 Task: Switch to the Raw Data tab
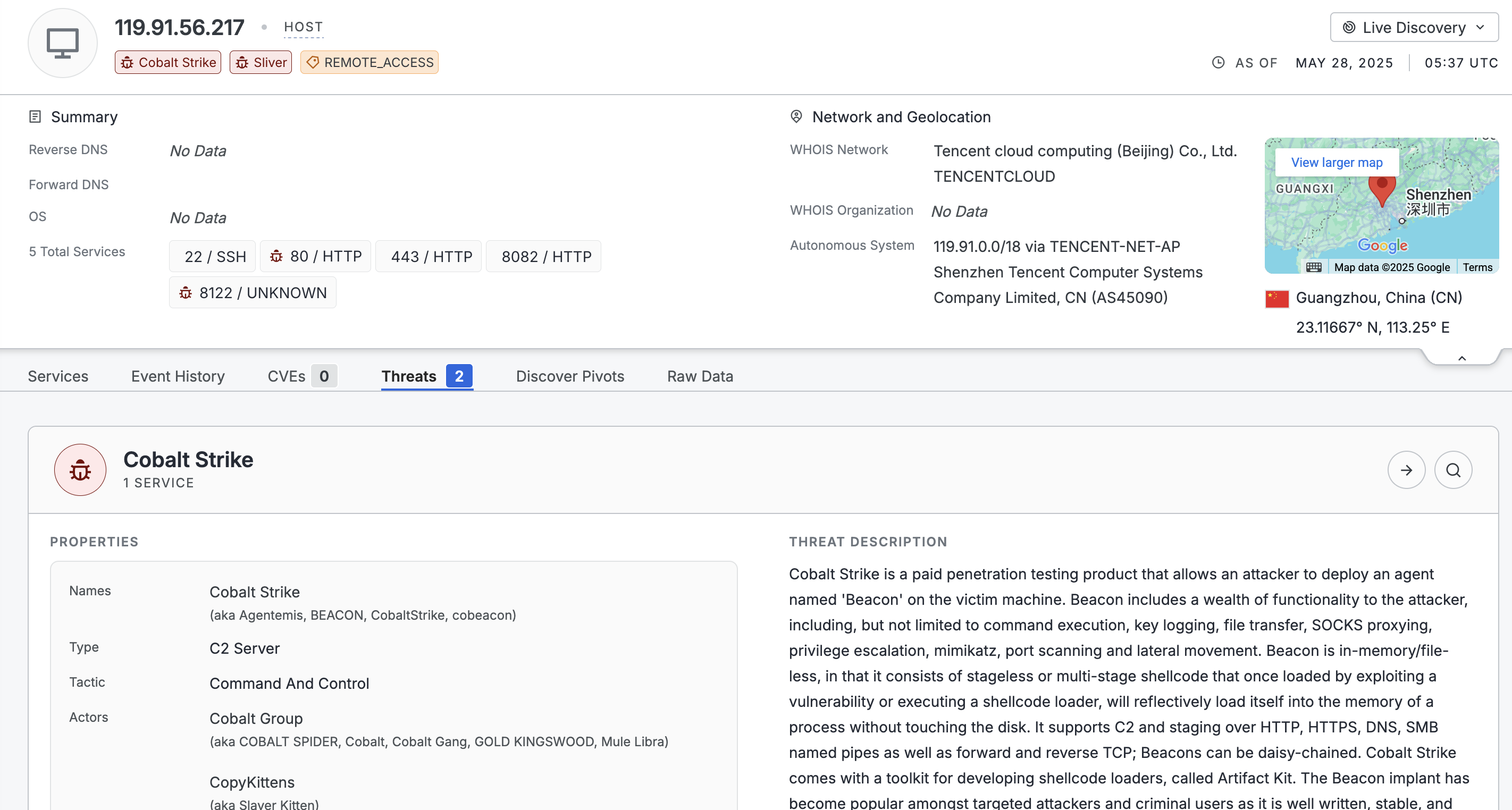pyautogui.click(x=700, y=376)
